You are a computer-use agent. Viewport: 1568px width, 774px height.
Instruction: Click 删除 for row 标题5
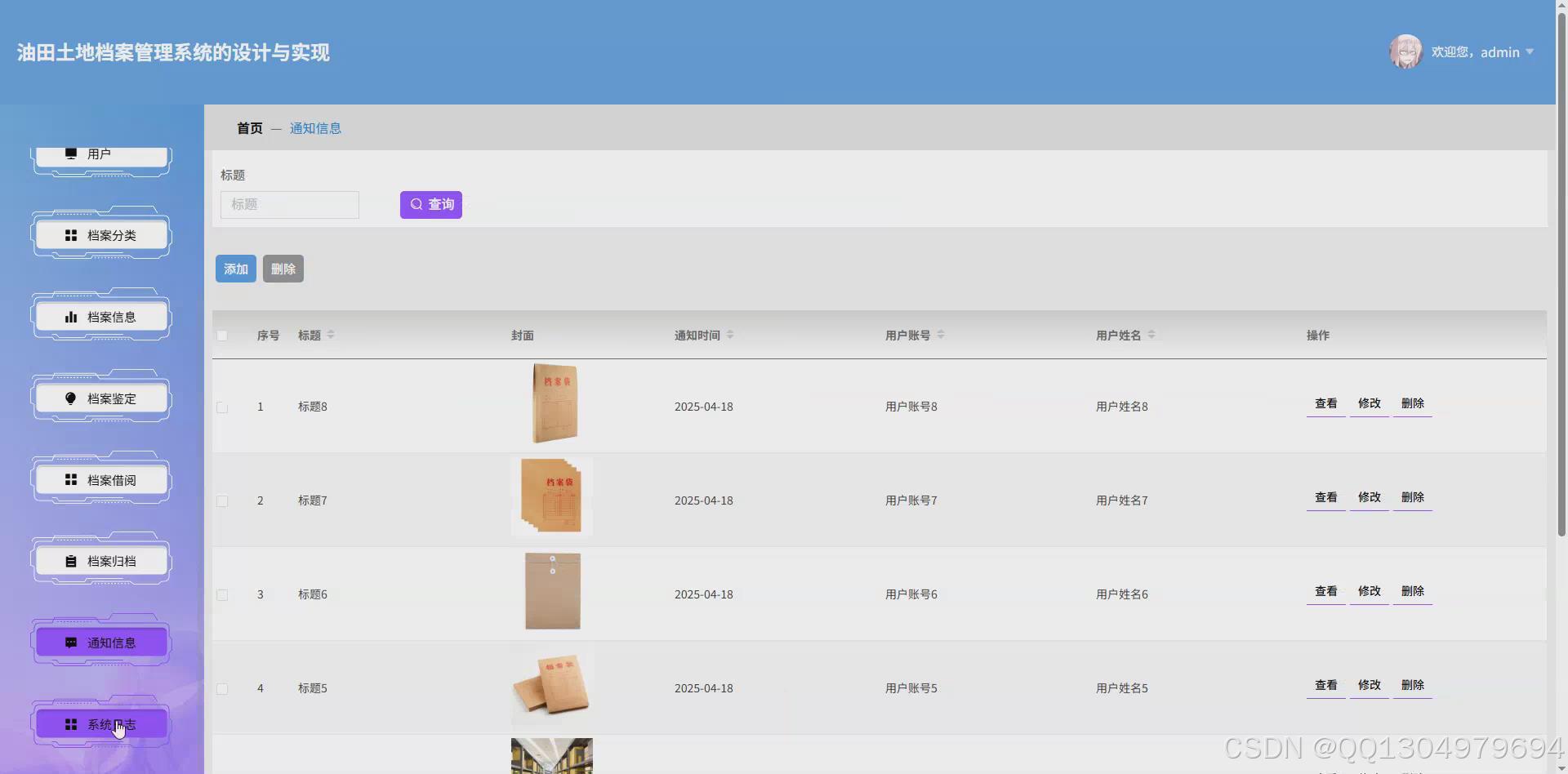pos(1413,686)
